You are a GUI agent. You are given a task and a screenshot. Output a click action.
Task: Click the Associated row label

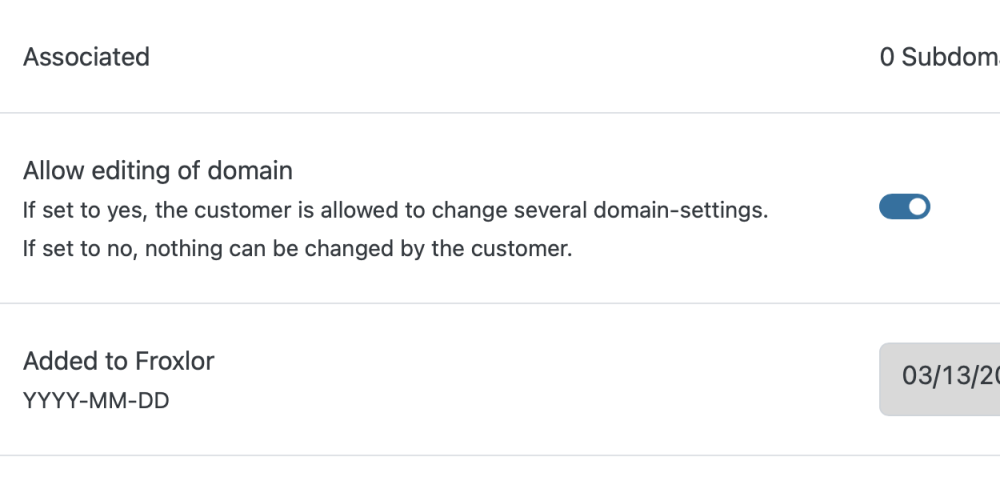[x=86, y=57]
